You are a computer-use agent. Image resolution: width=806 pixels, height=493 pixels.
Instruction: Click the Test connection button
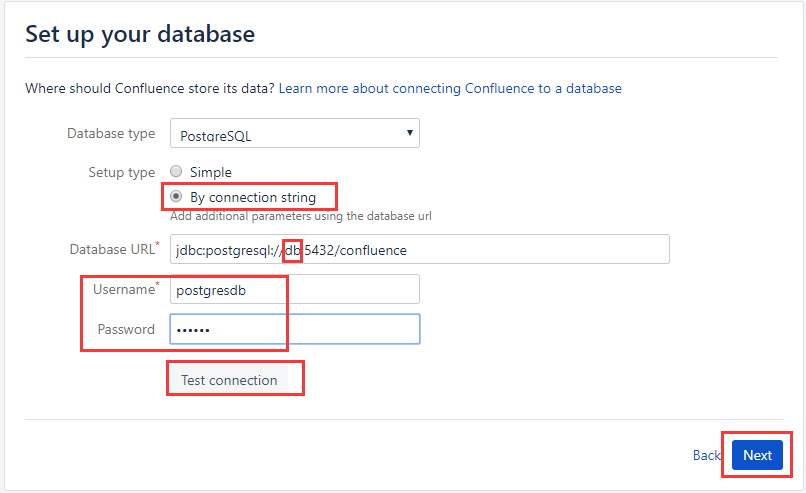(229, 380)
